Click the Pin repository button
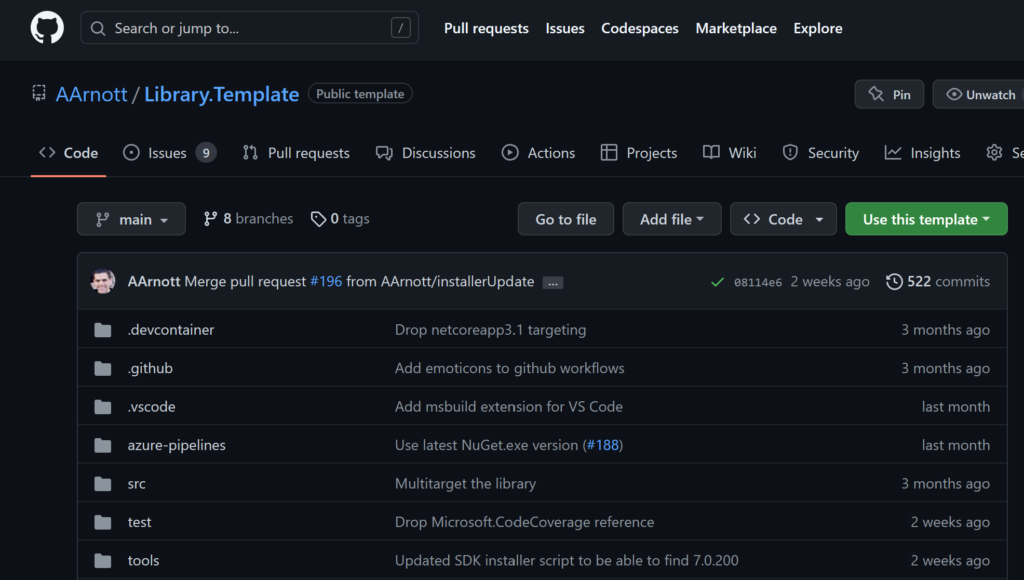 point(888,93)
